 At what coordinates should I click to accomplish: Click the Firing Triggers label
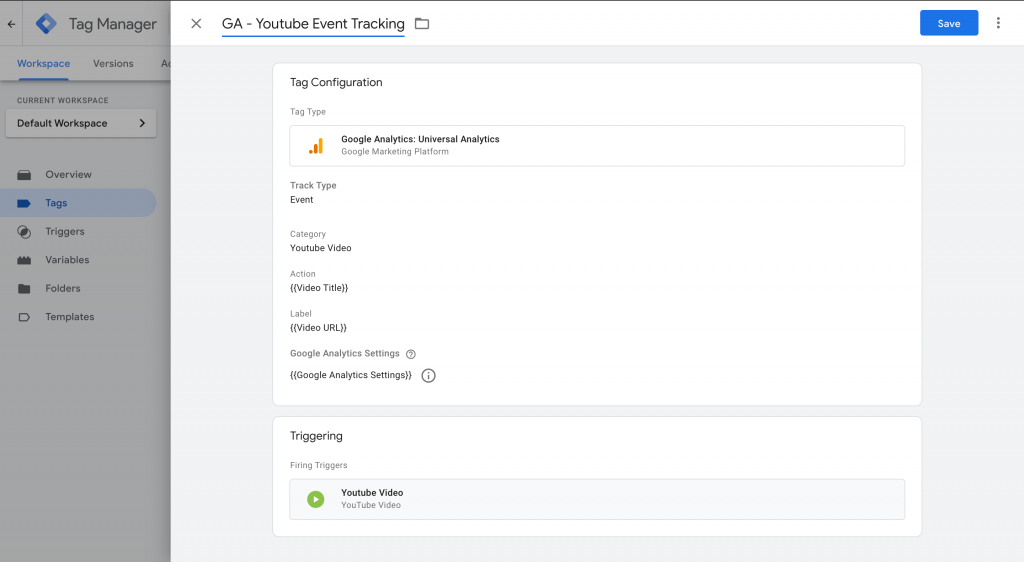pos(319,465)
